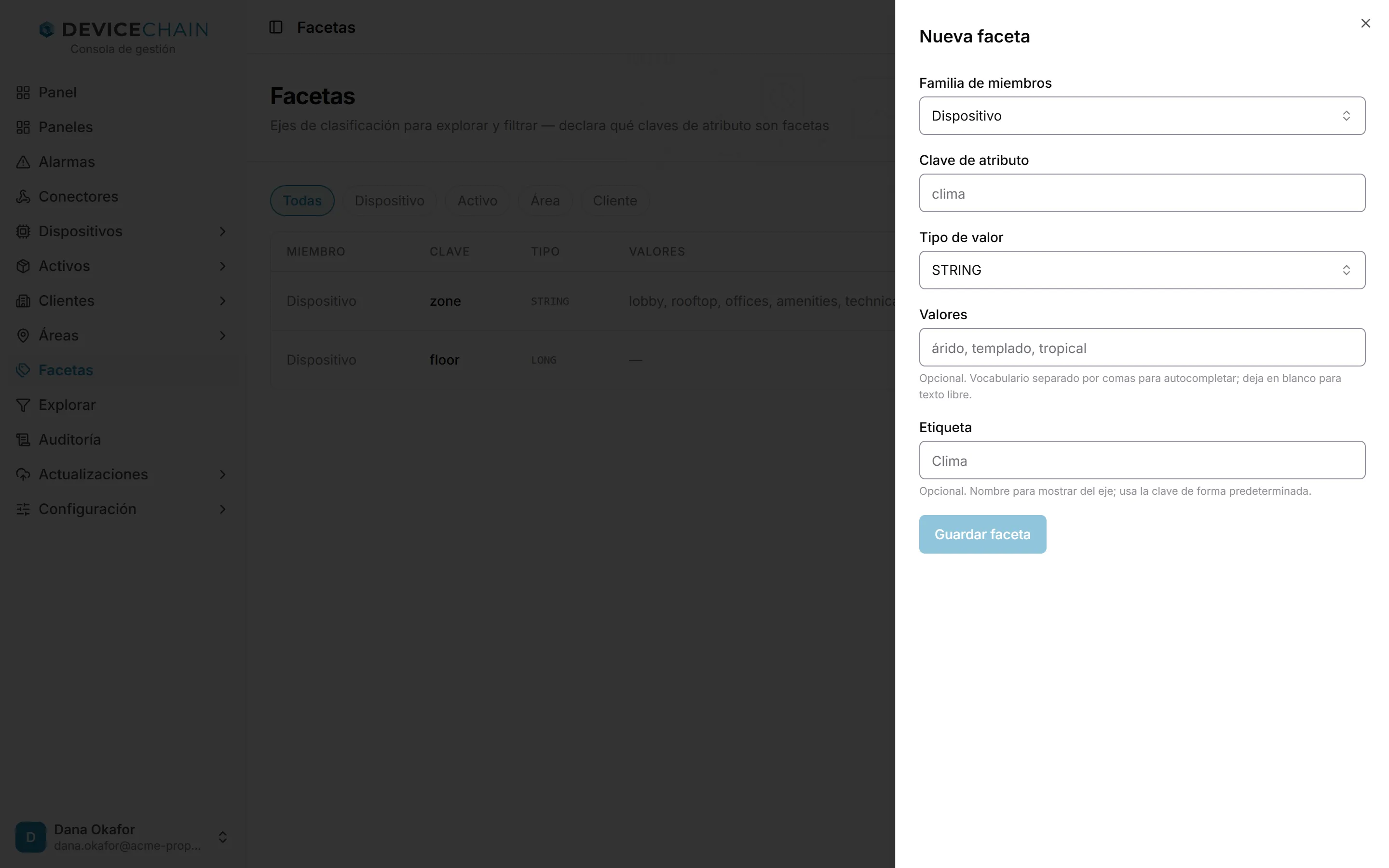The width and height of the screenshot is (1389, 868).
Task: Select the Dispositivo filter tab
Action: pyautogui.click(x=390, y=200)
